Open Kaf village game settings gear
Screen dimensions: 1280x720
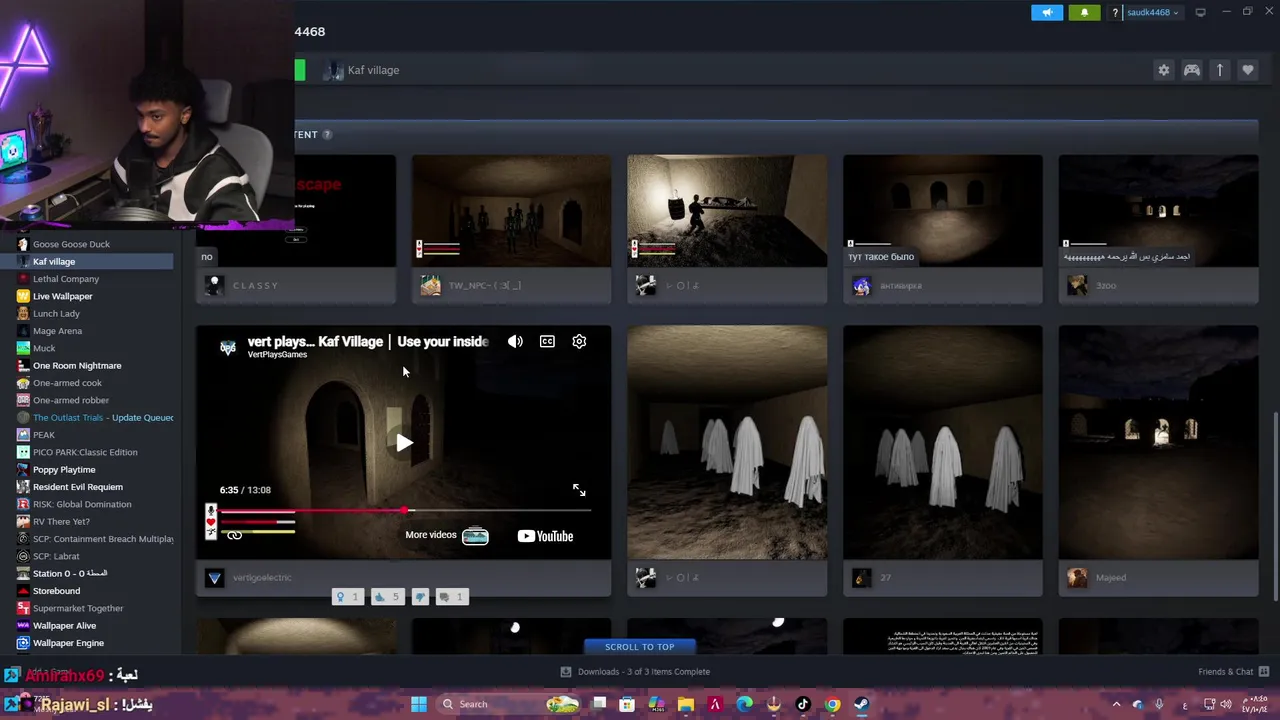[x=1163, y=70]
